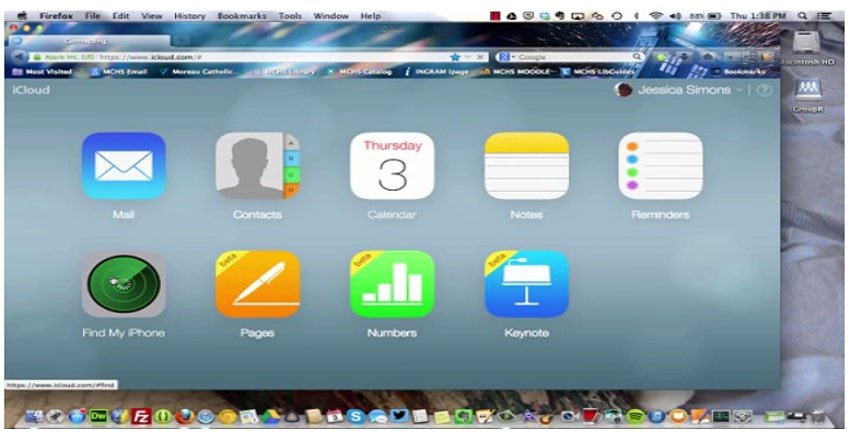The height and width of the screenshot is (436, 850).
Task: Open a new tab with plus button
Action: [x=181, y=41]
